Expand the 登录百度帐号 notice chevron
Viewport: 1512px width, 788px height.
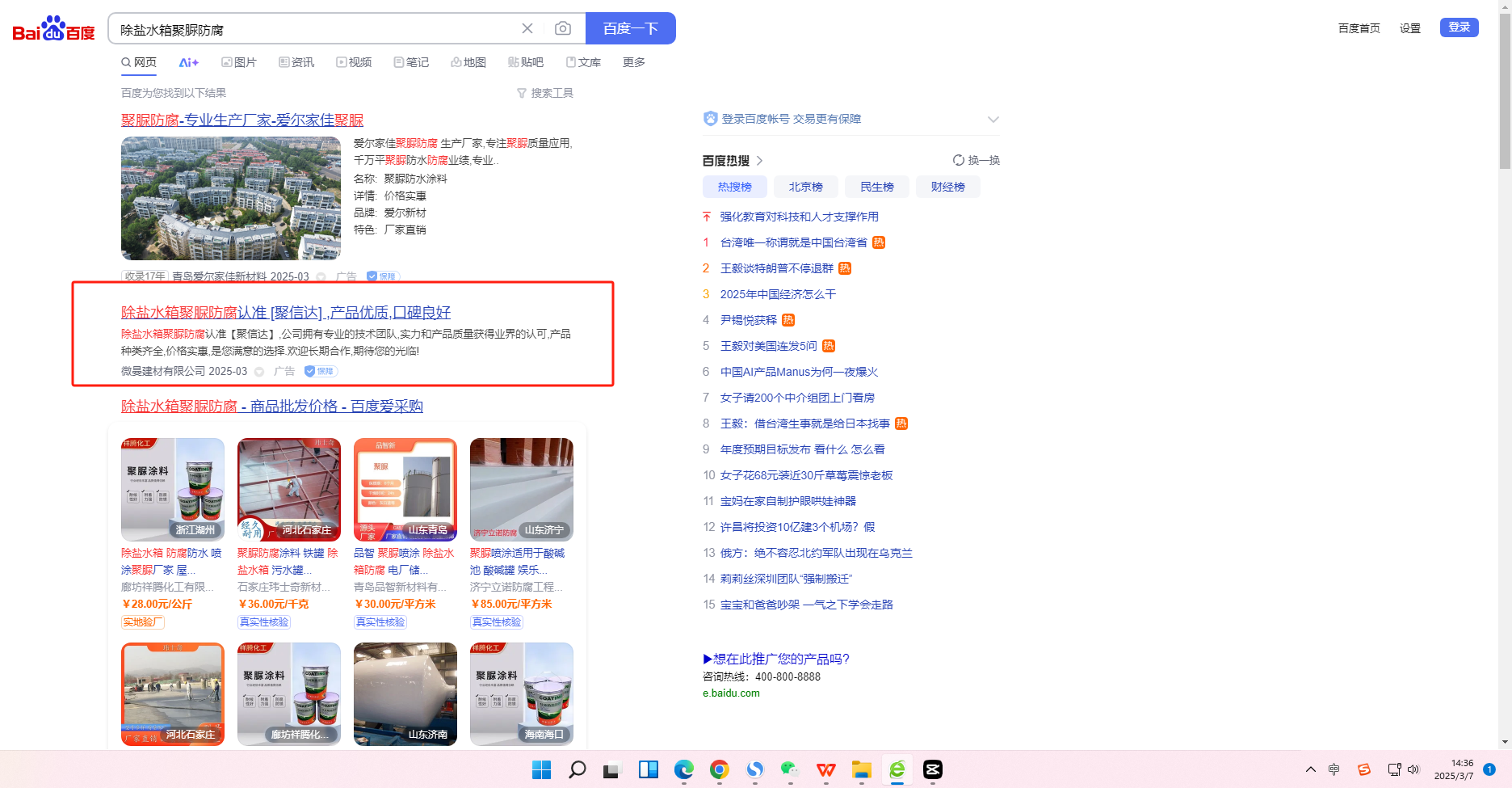tap(993, 120)
